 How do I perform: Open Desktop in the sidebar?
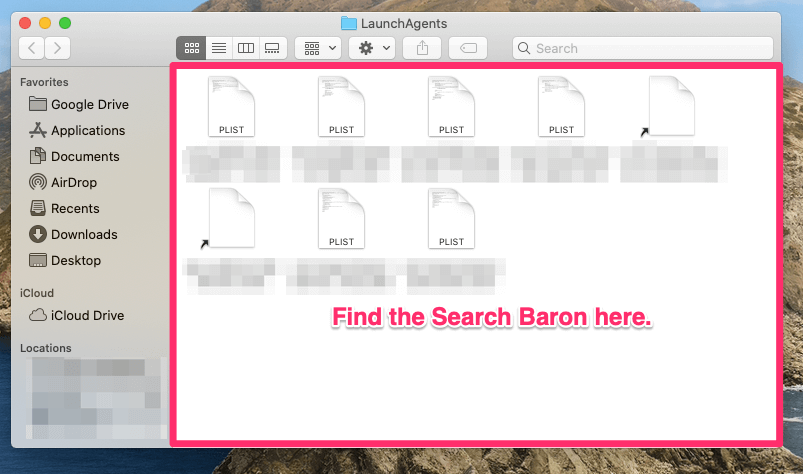[x=65, y=261]
